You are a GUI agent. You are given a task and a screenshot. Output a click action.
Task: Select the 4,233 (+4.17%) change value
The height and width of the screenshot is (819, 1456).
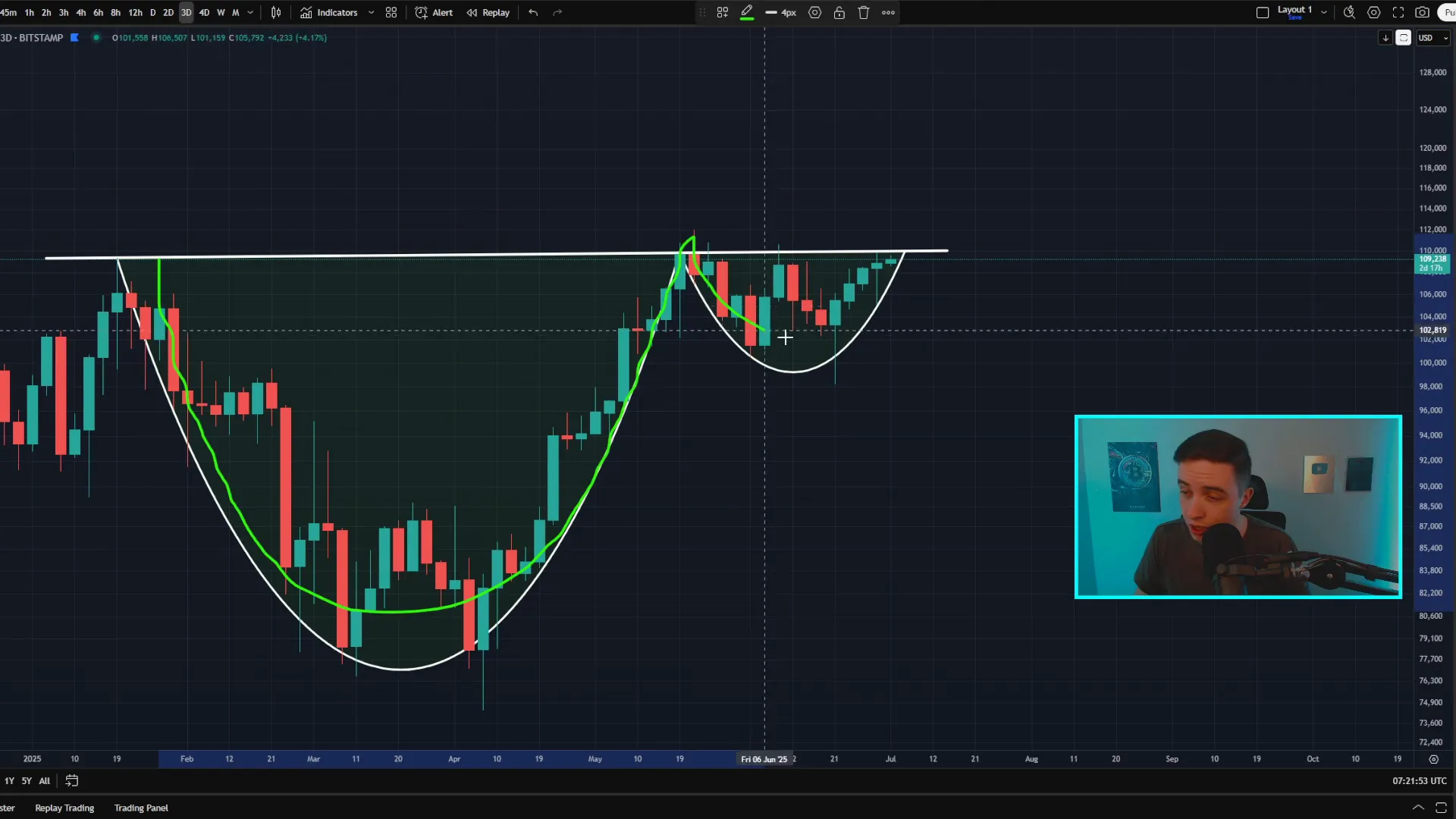point(297,38)
